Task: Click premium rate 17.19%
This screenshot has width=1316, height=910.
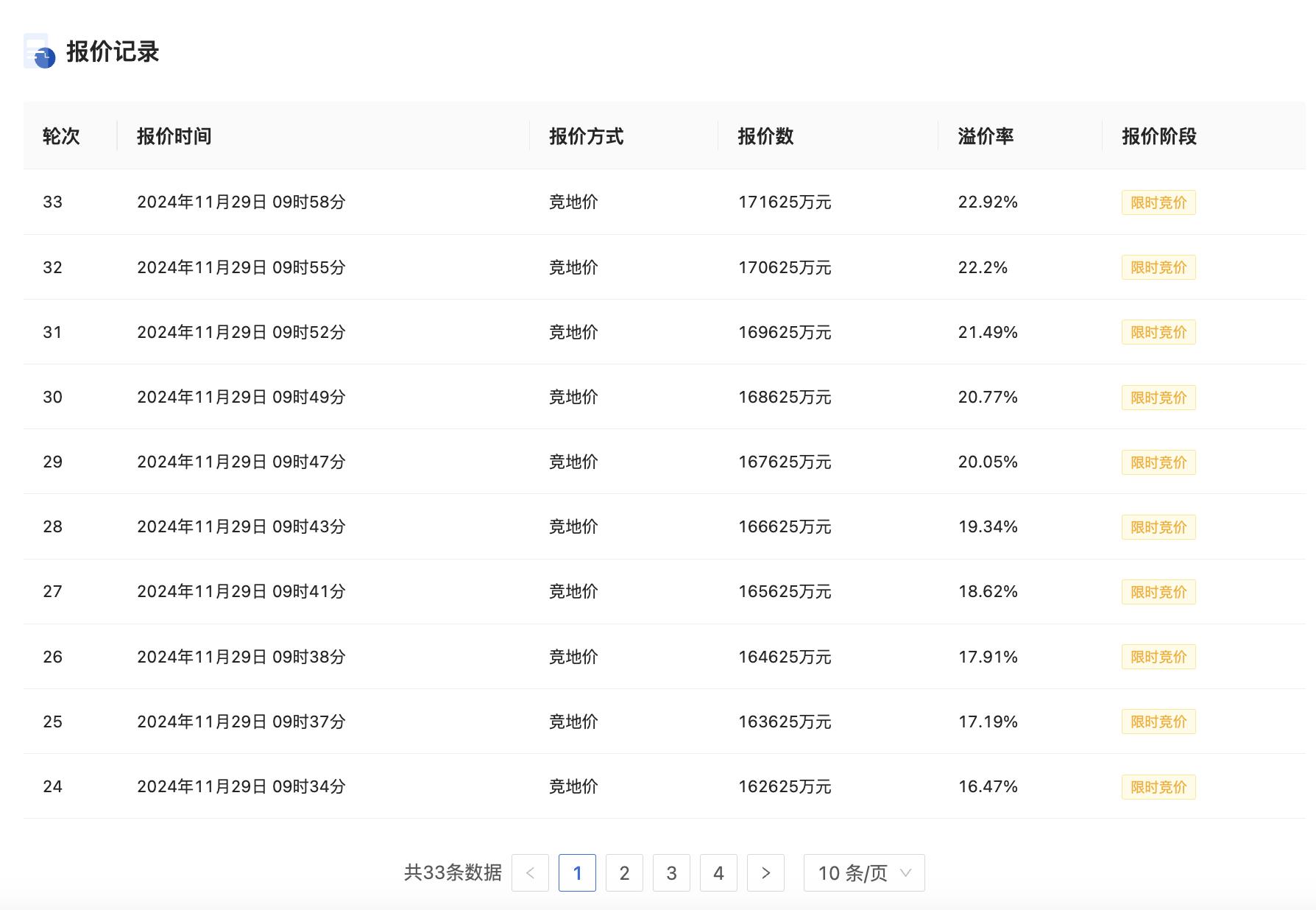Action: click(x=988, y=722)
